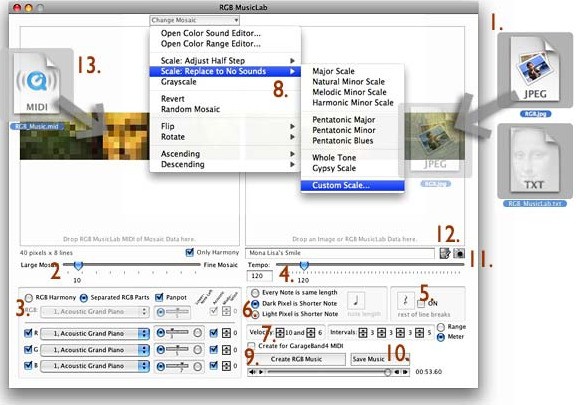Expand the Descending submenu
580x405 pixels.
point(225,164)
